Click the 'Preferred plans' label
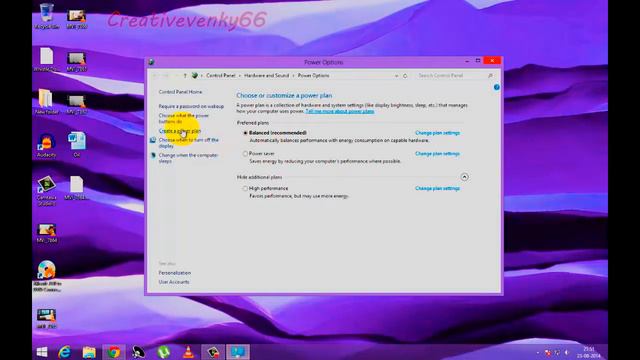 coord(253,123)
